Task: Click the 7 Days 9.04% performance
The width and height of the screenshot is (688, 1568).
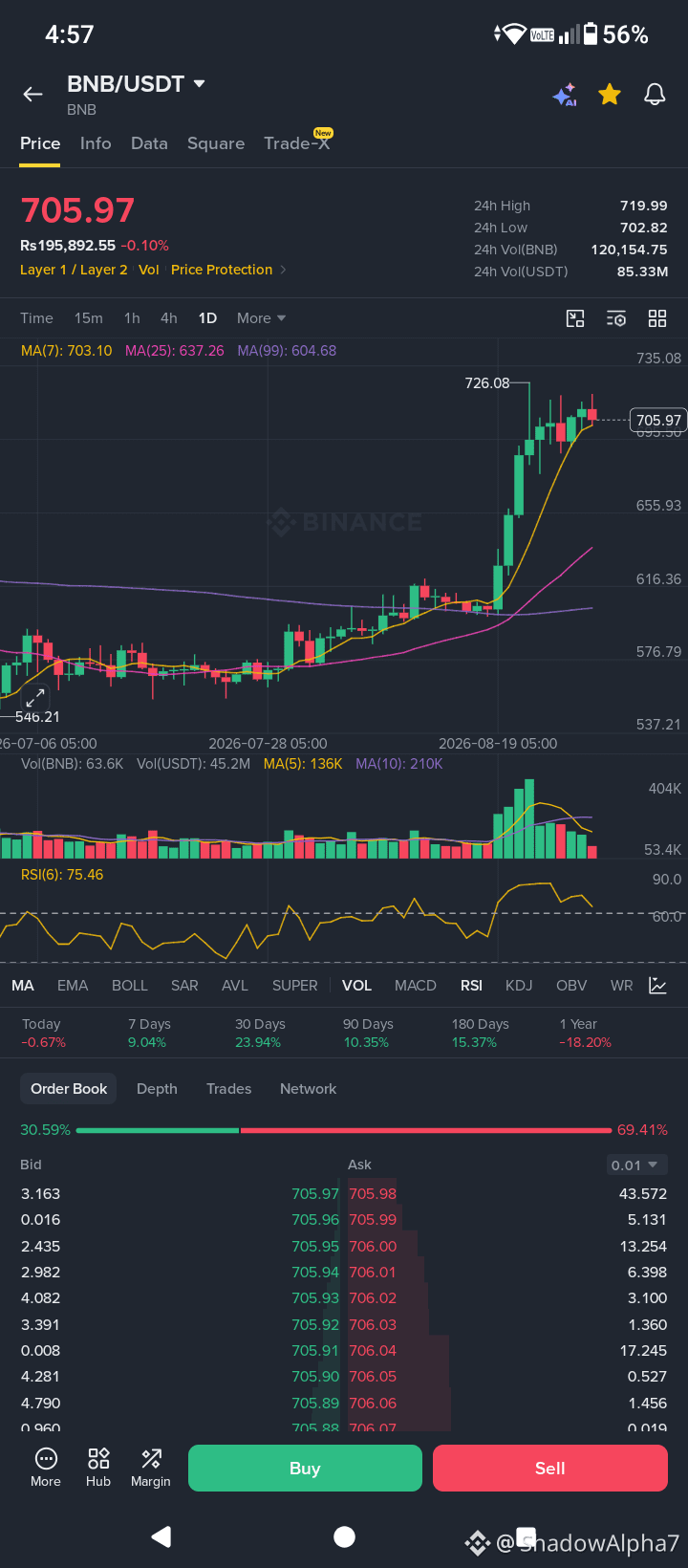Action: click(149, 1033)
